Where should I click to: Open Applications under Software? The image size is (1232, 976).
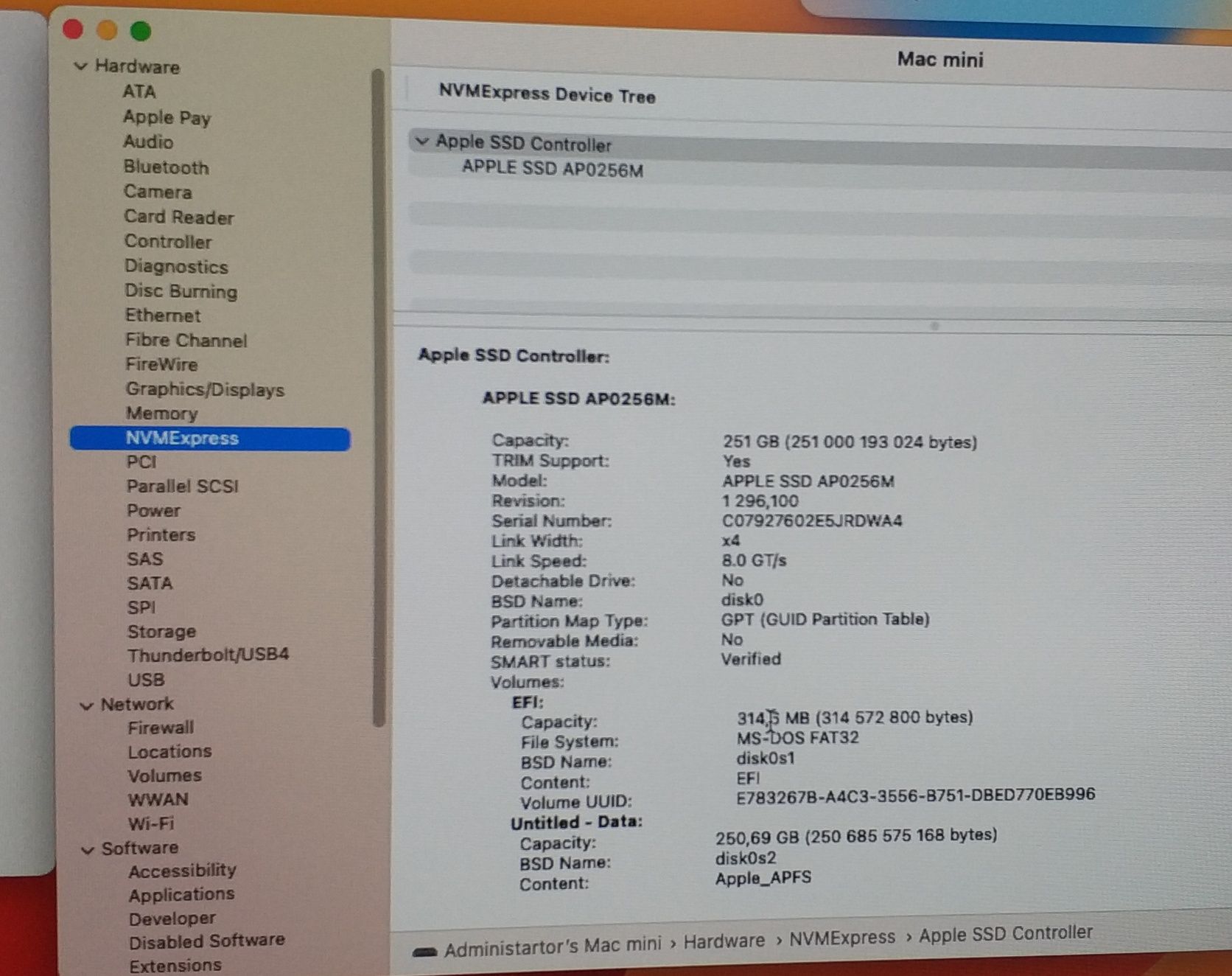coord(181,894)
